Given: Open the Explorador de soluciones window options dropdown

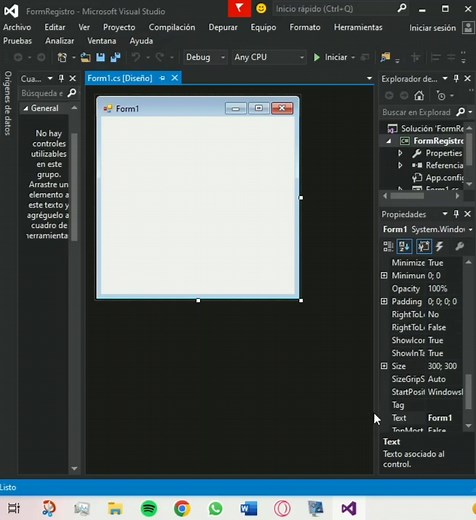Looking at the screenshot, I should click(x=445, y=79).
